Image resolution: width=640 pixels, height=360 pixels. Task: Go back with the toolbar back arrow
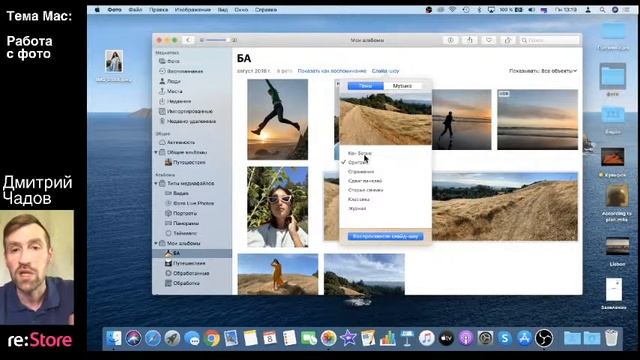coord(188,40)
